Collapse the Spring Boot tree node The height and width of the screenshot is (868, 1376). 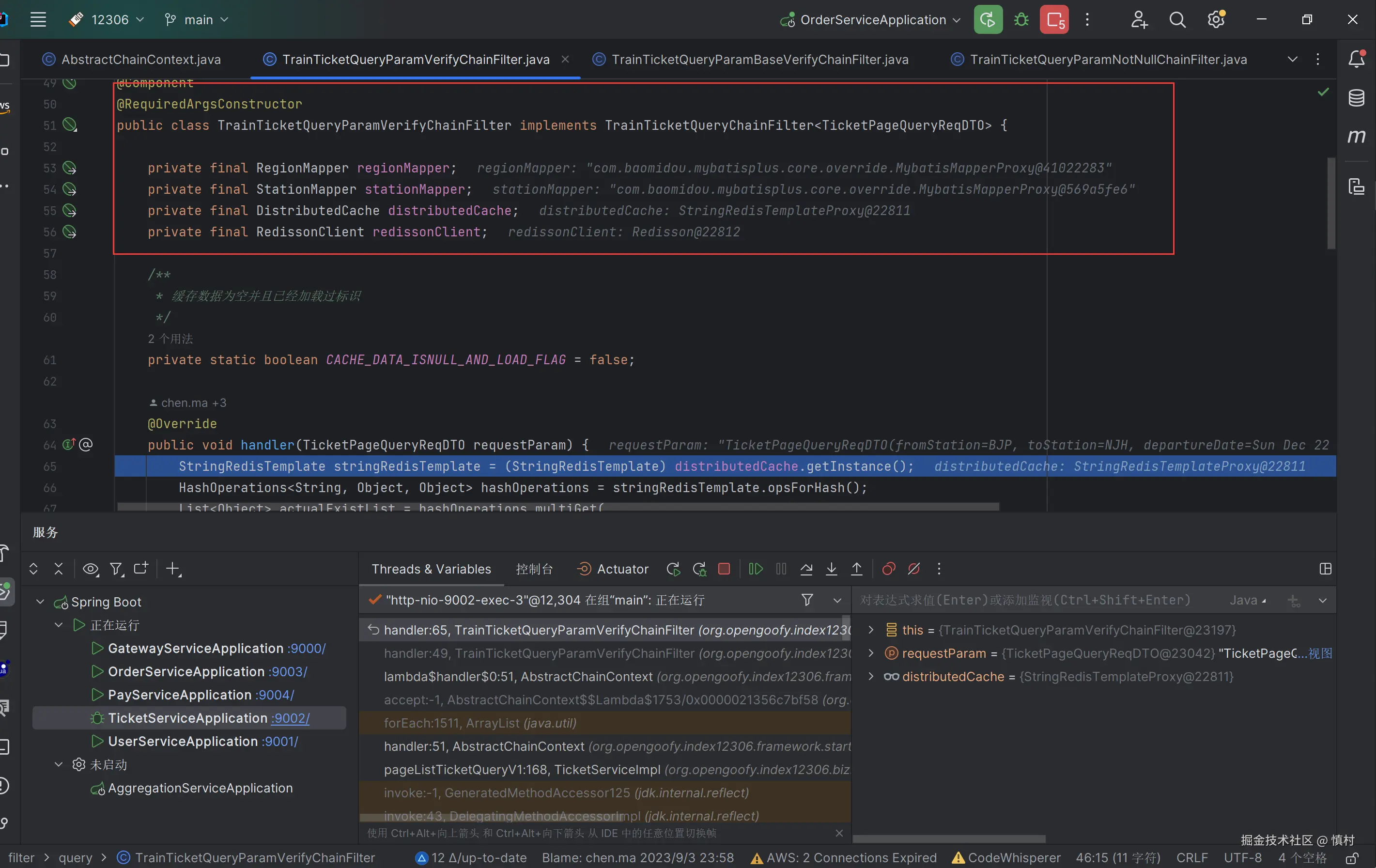click(x=40, y=602)
